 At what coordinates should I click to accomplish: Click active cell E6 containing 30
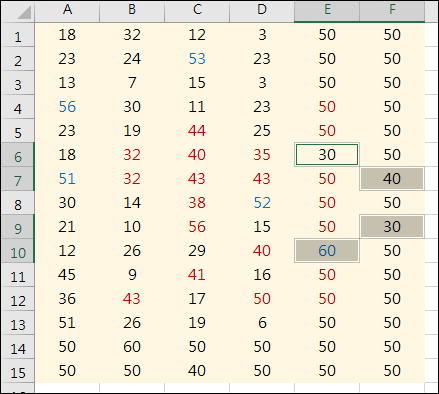(327, 155)
